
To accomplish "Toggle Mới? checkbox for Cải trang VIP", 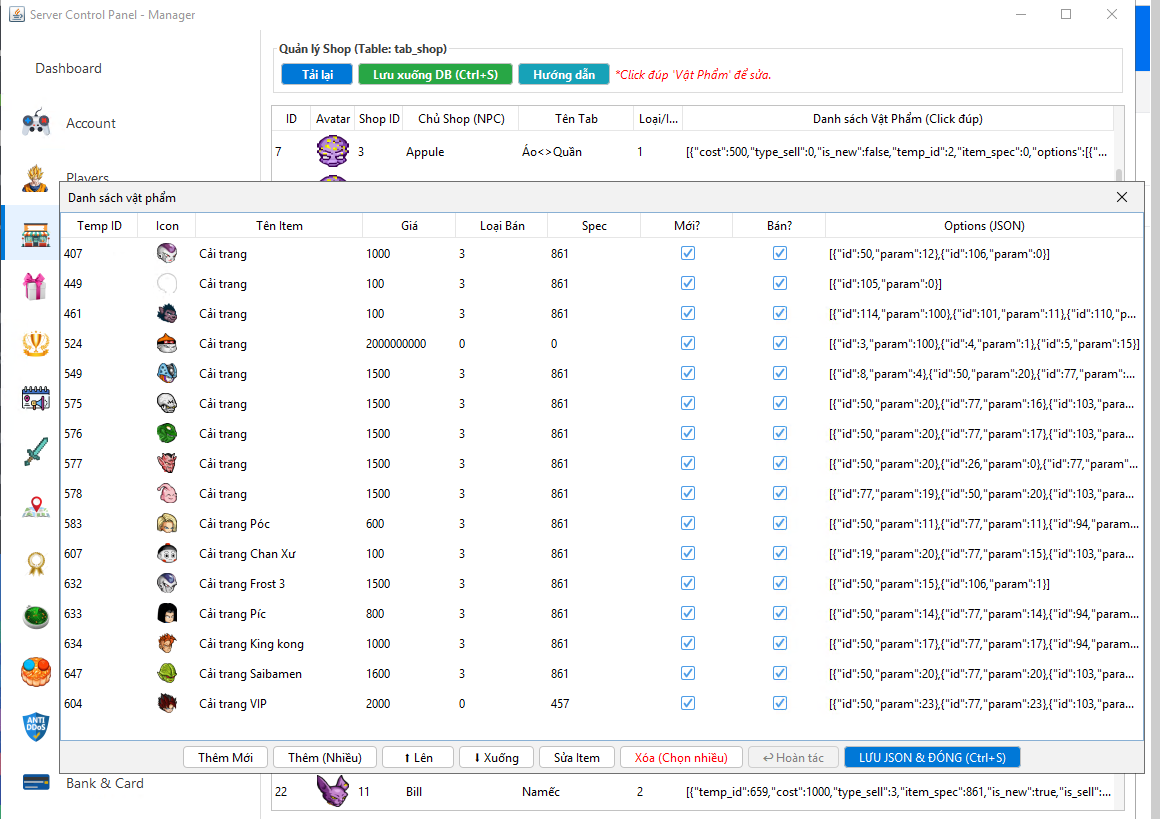I will (688, 703).
